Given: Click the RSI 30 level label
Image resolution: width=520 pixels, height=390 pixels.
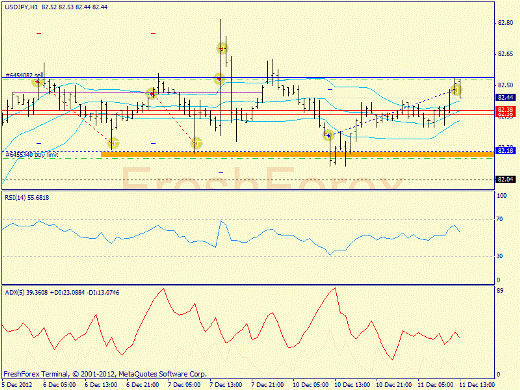Looking at the screenshot, I should pyautogui.click(x=500, y=256).
